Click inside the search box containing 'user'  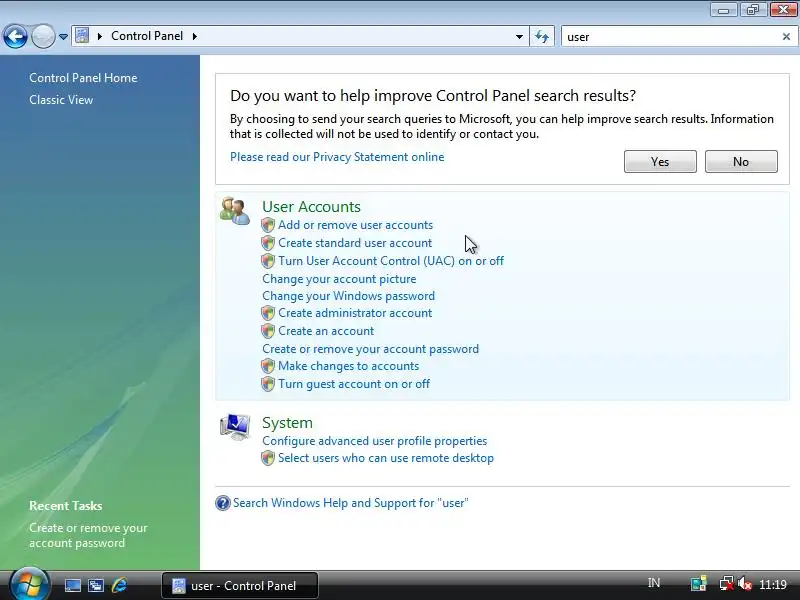671,37
